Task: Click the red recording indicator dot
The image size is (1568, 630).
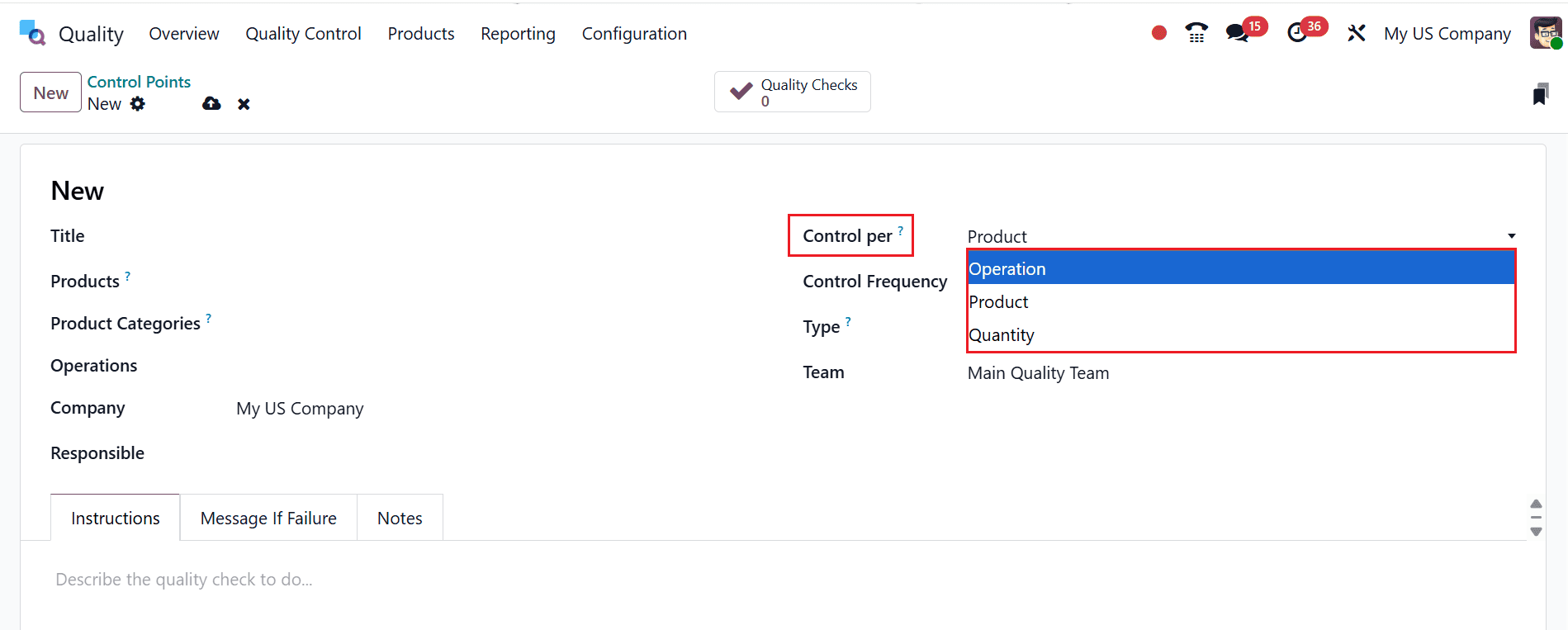Action: (1159, 33)
